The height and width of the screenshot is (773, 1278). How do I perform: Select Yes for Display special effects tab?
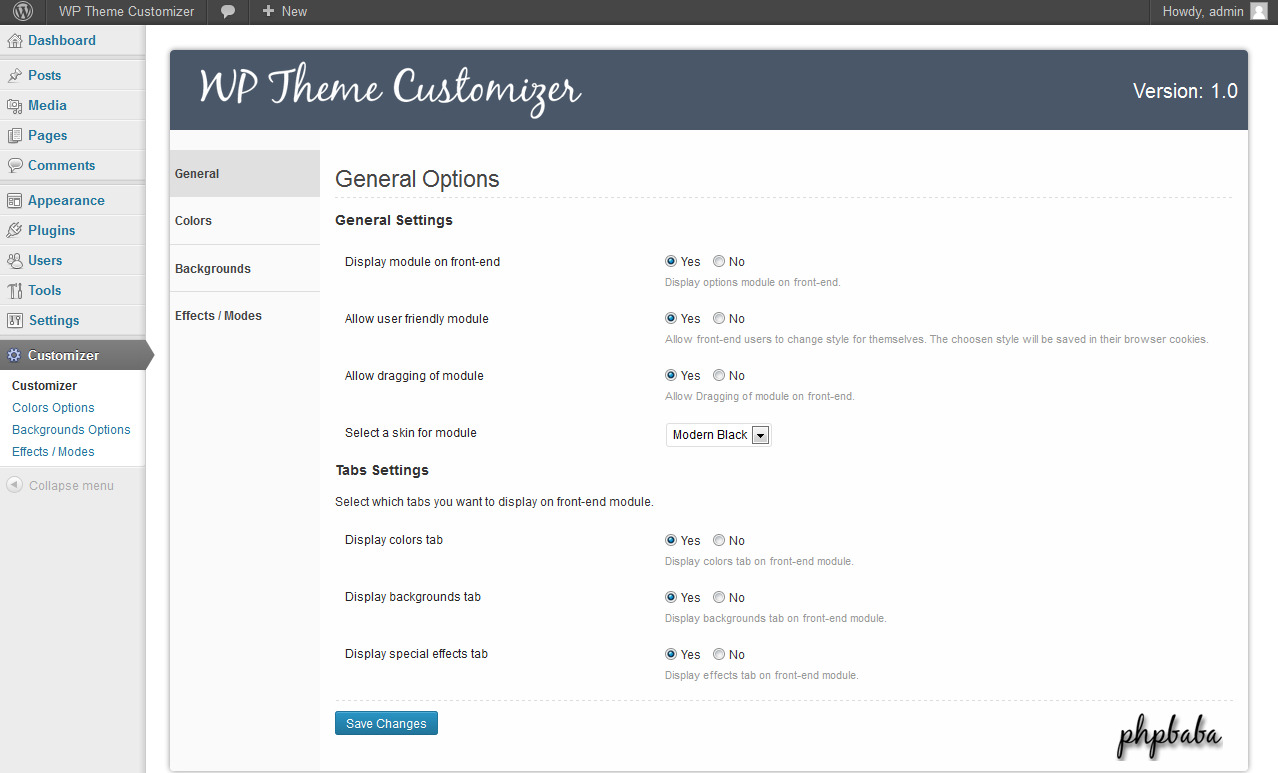point(671,654)
